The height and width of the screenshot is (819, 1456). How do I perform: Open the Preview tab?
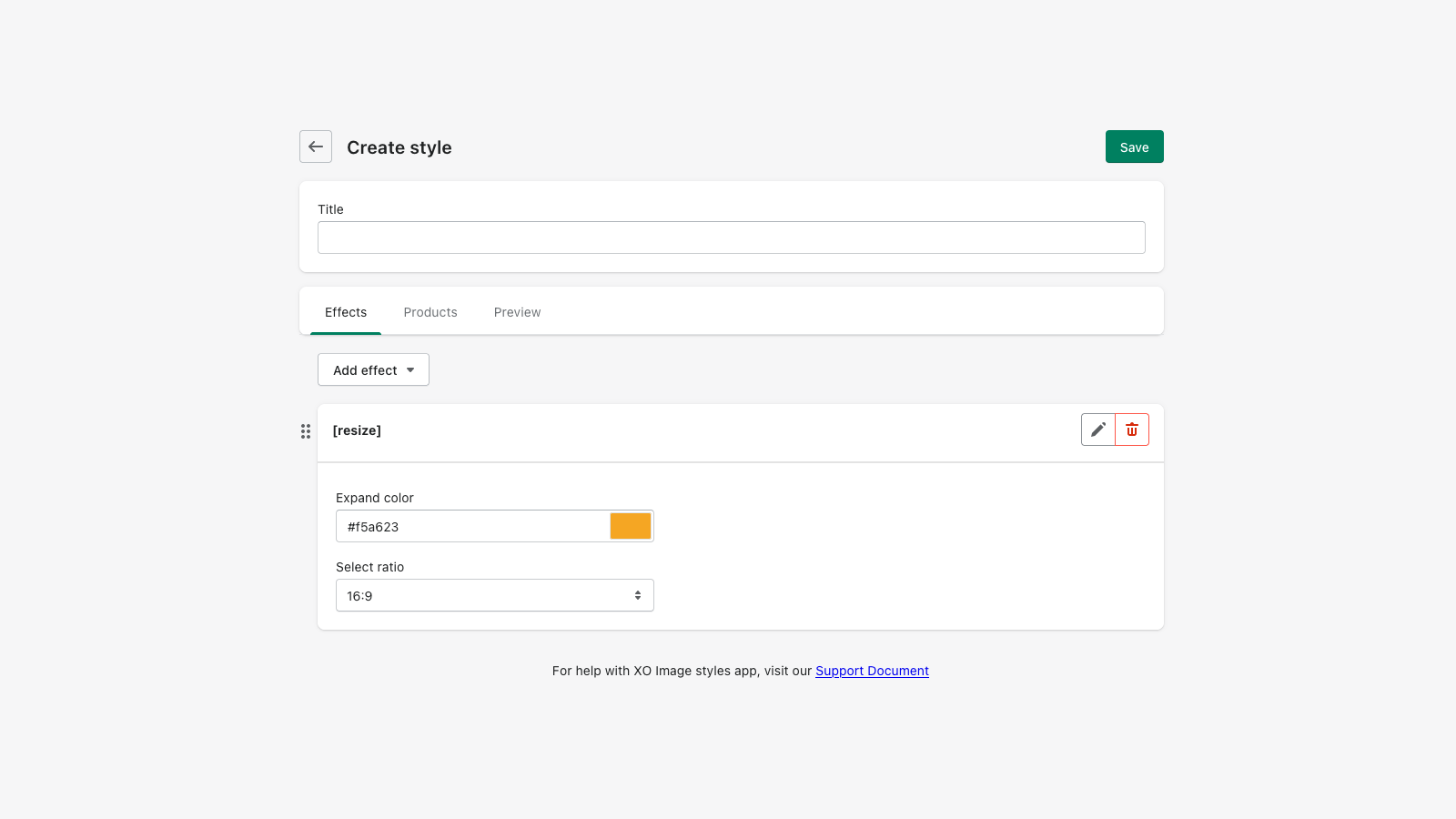(517, 312)
